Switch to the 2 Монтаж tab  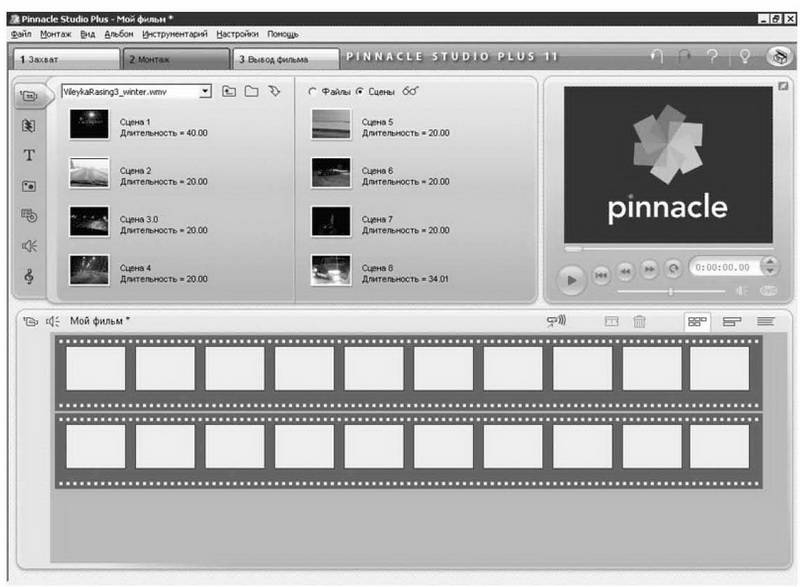[x=176, y=59]
